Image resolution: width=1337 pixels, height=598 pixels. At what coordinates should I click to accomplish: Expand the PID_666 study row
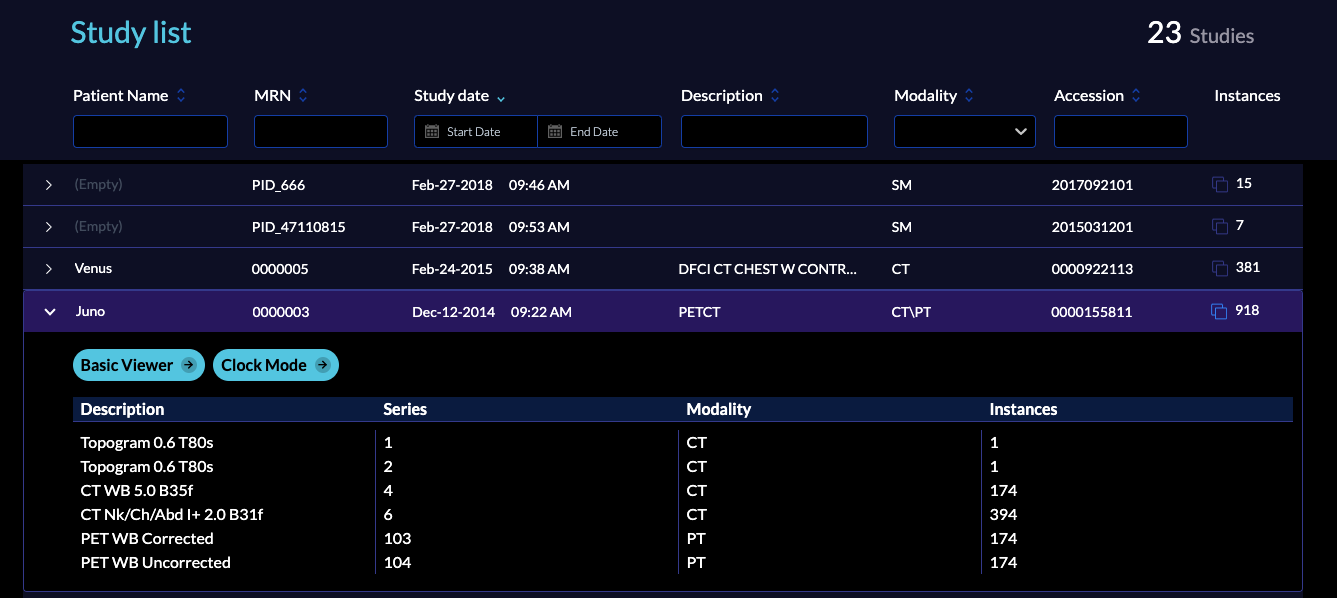coord(49,185)
